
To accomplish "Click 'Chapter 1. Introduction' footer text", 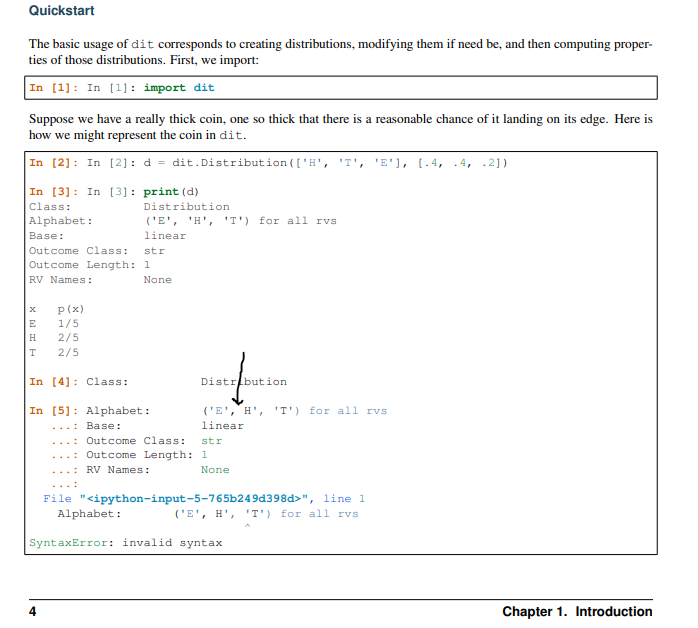I will coord(577,611).
